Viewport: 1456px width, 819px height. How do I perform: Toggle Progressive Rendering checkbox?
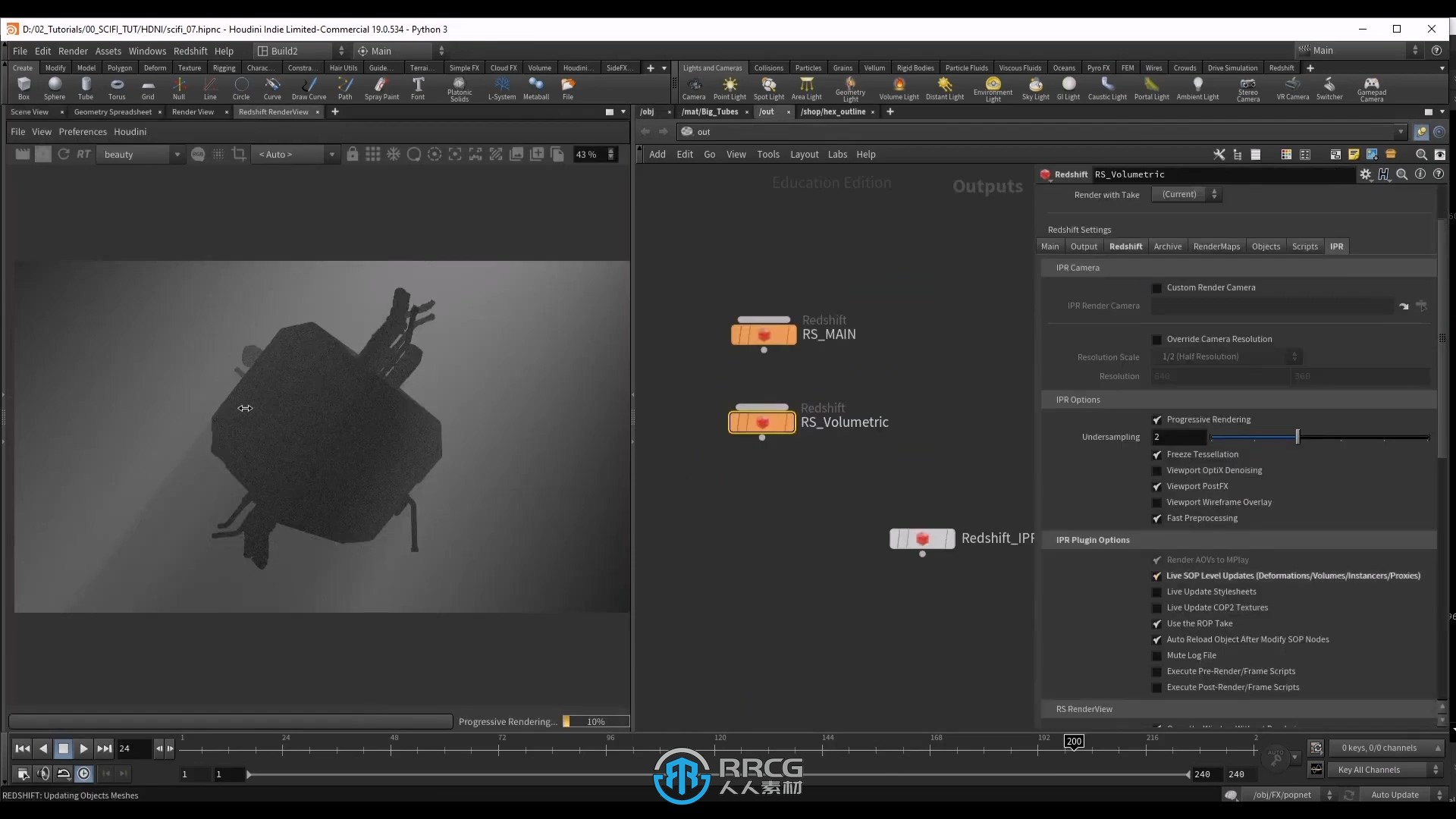[x=1158, y=419]
